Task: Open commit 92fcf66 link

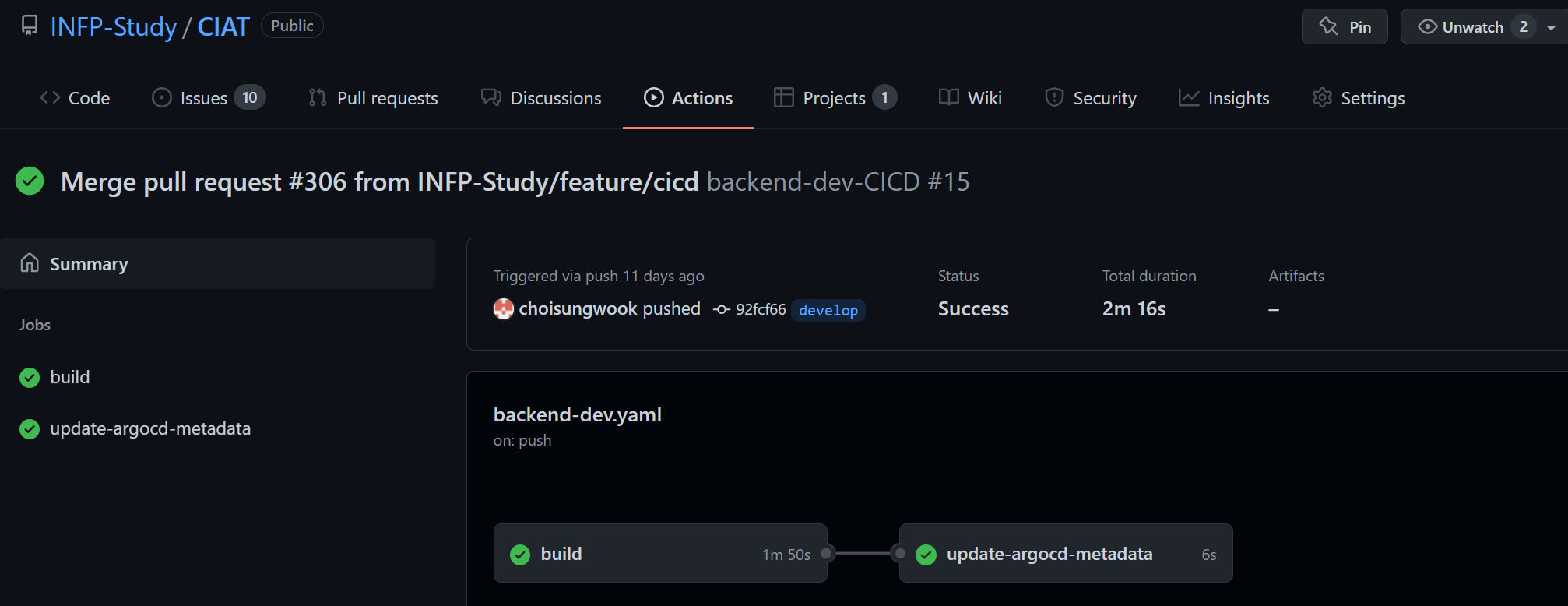Action: tap(761, 309)
